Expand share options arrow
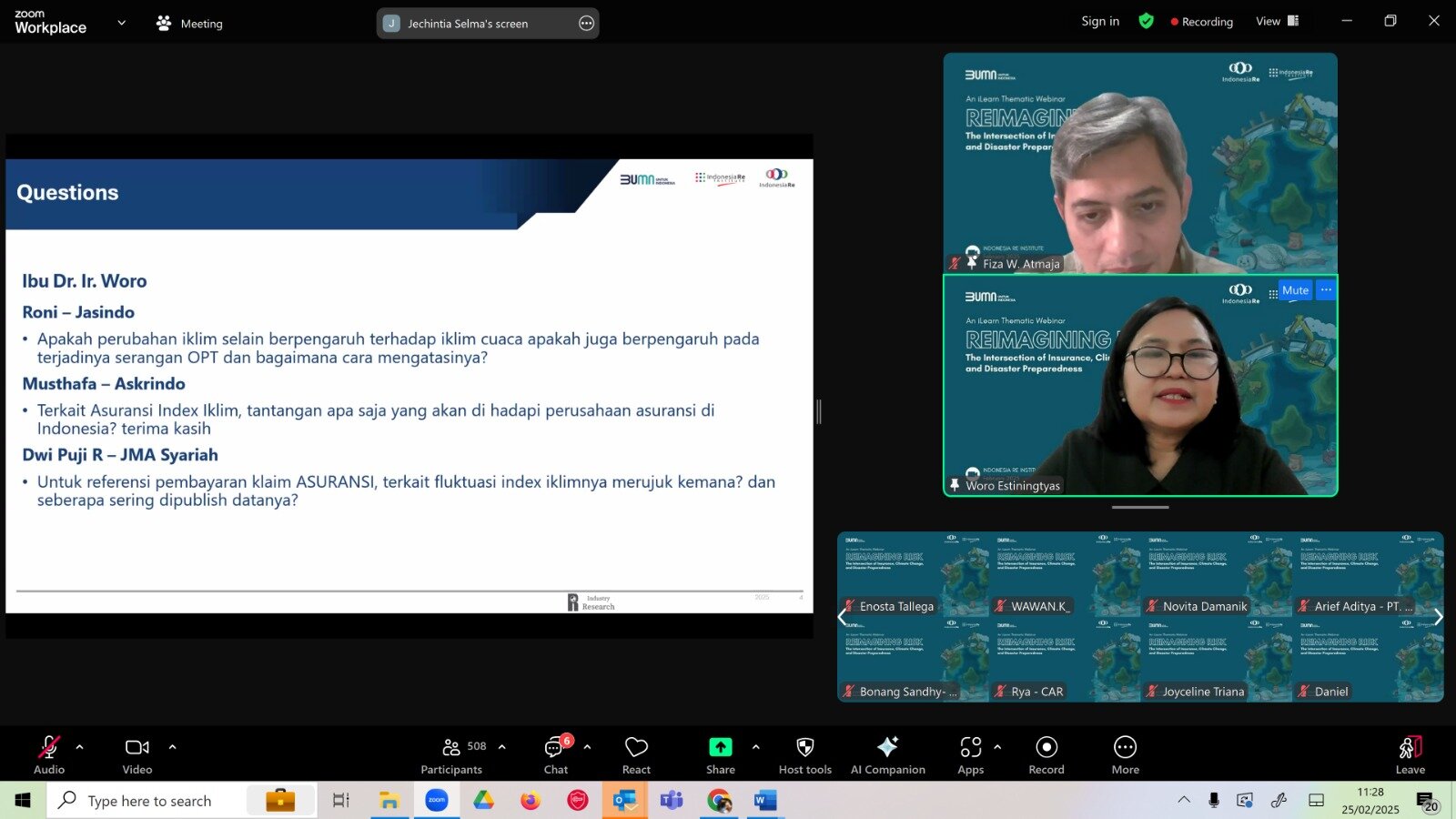The width and height of the screenshot is (1456, 819). coord(755,747)
